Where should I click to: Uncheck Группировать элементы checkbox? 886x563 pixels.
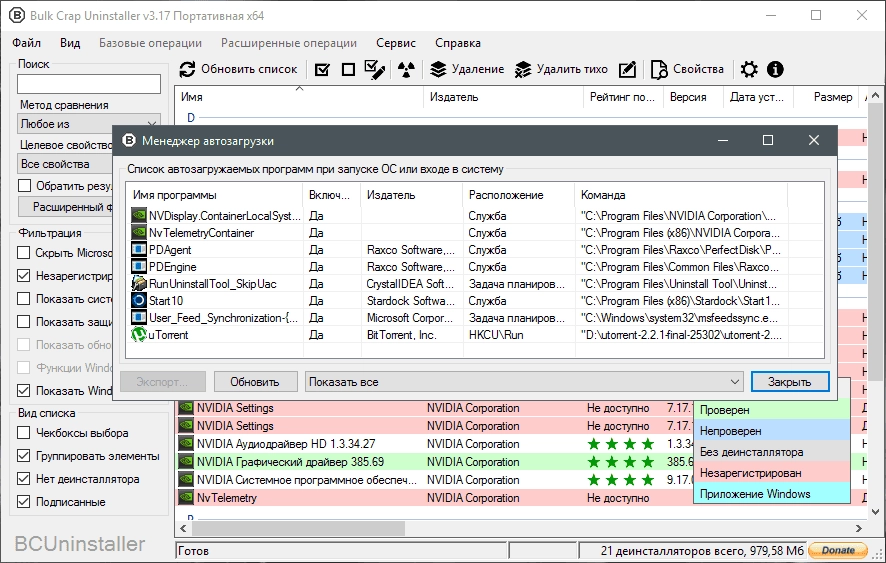point(24,456)
